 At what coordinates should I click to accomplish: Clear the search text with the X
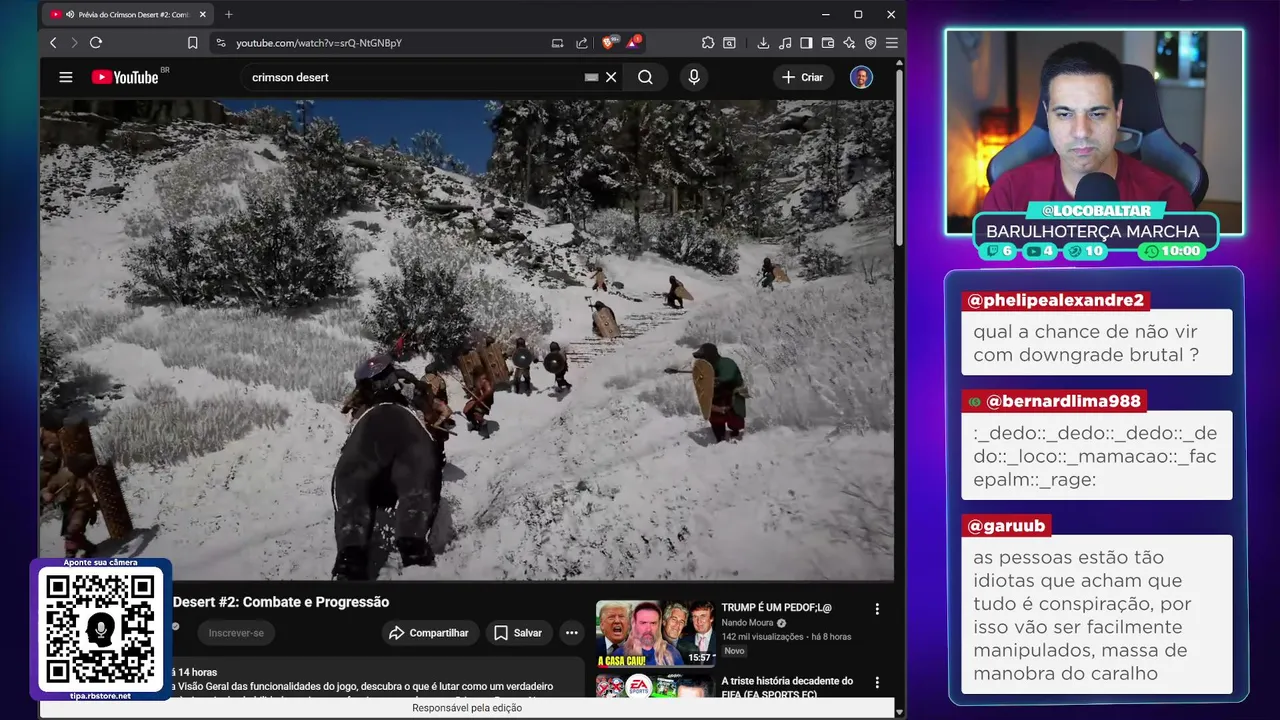tap(611, 77)
